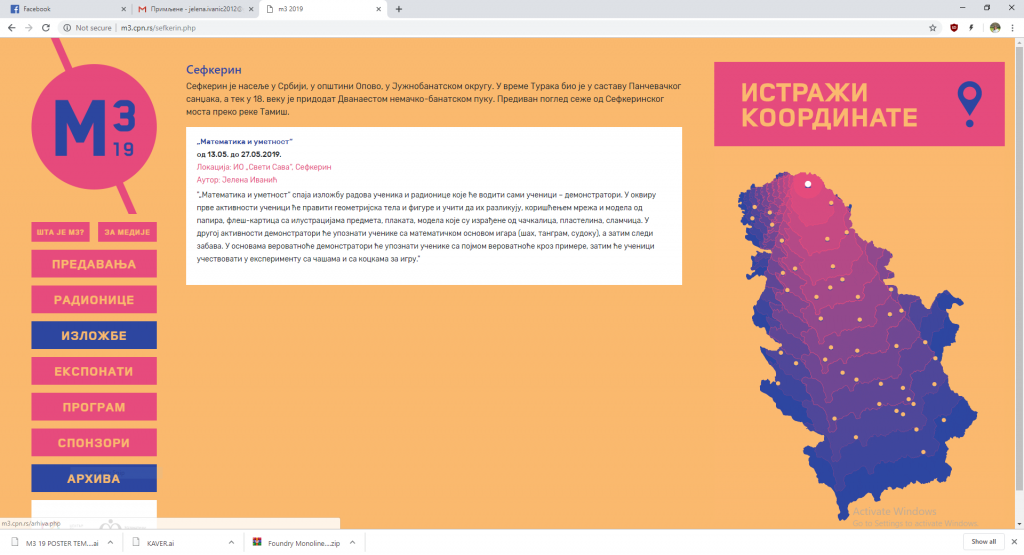
Task: Click the ШТА ЈЕ М3? button
Action: [60, 232]
